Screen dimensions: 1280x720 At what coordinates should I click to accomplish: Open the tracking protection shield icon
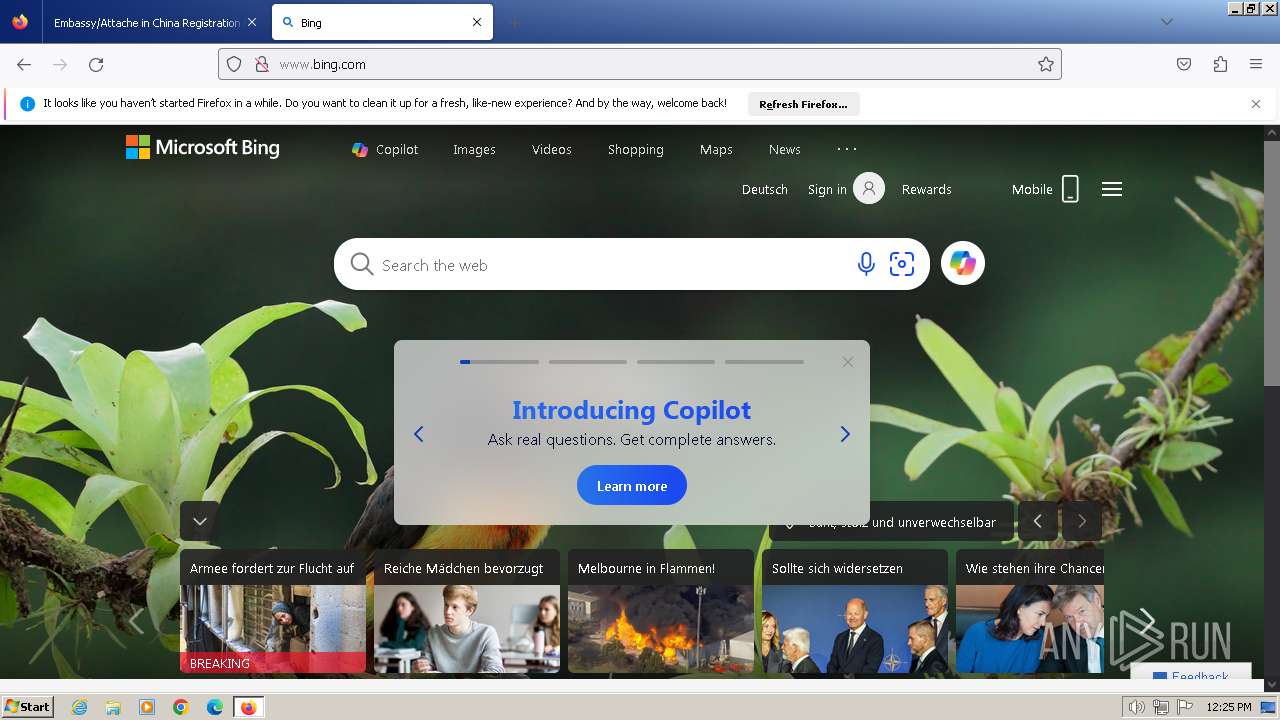pos(234,64)
